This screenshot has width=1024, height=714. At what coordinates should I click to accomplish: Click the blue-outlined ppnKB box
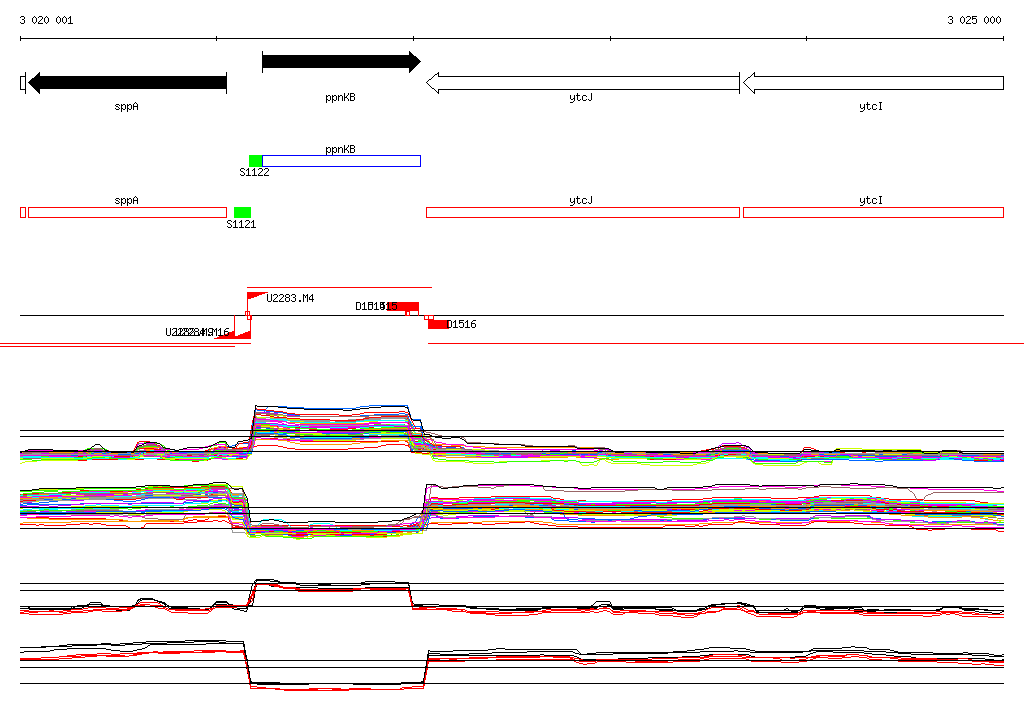[x=342, y=161]
